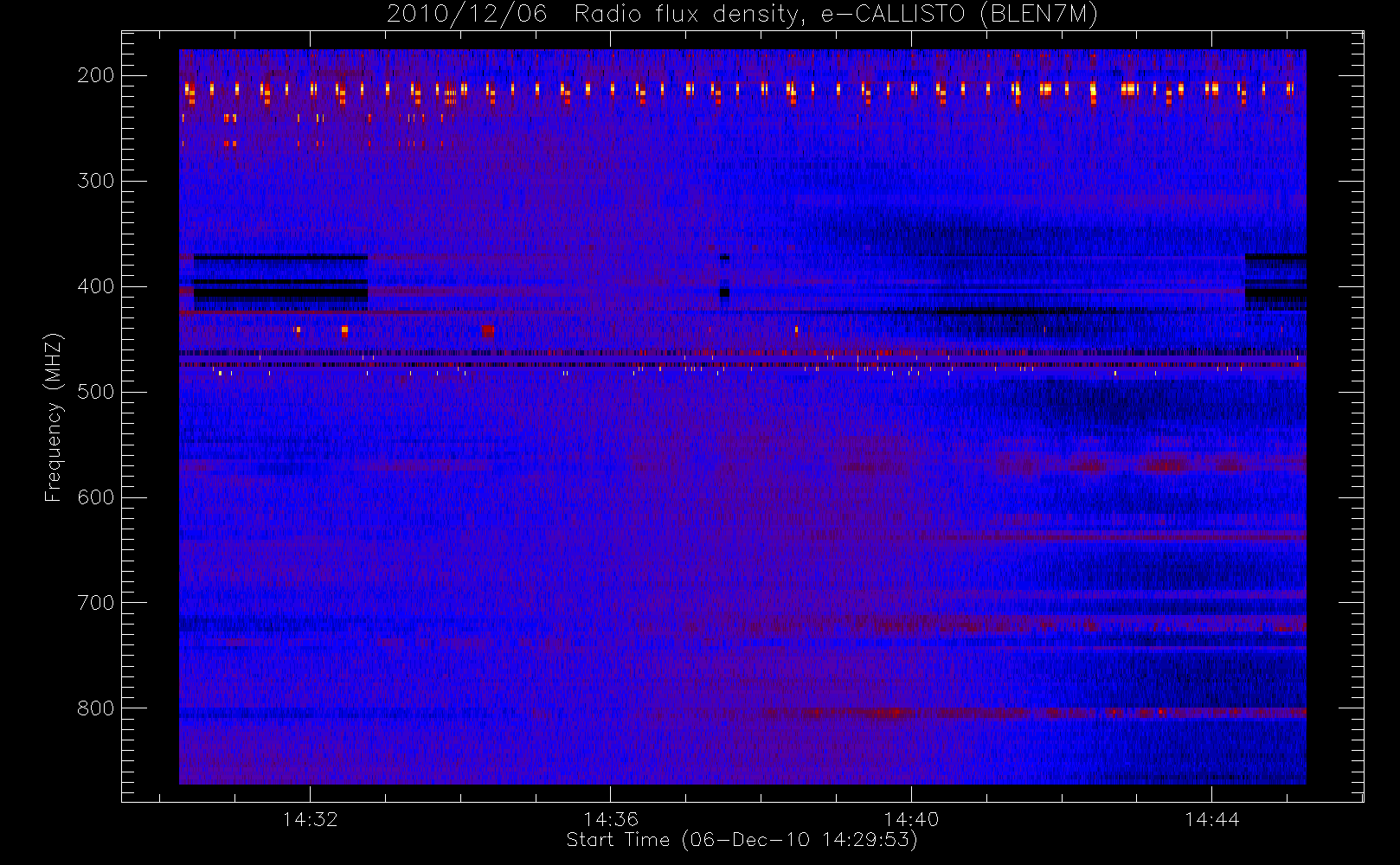Click the 800 frequency tick label

click(96, 708)
